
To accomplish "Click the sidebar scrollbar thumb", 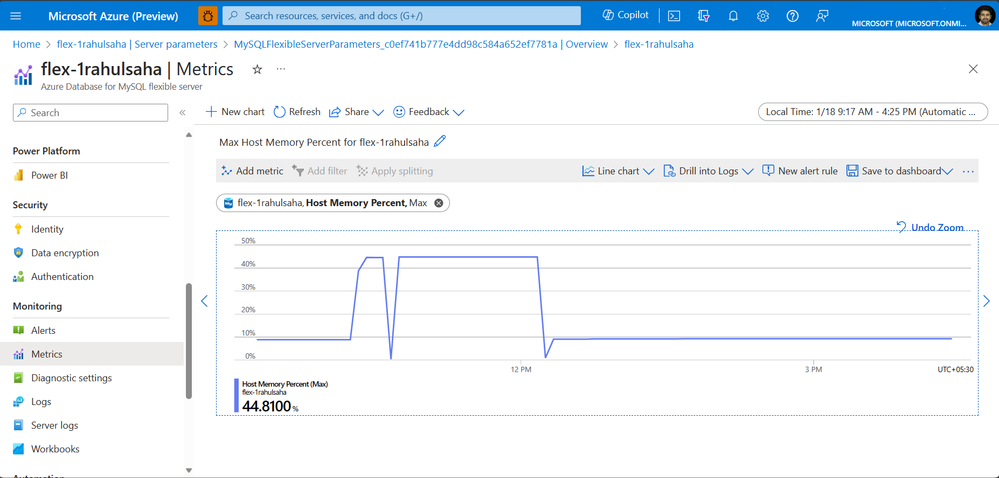I will (x=188, y=341).
